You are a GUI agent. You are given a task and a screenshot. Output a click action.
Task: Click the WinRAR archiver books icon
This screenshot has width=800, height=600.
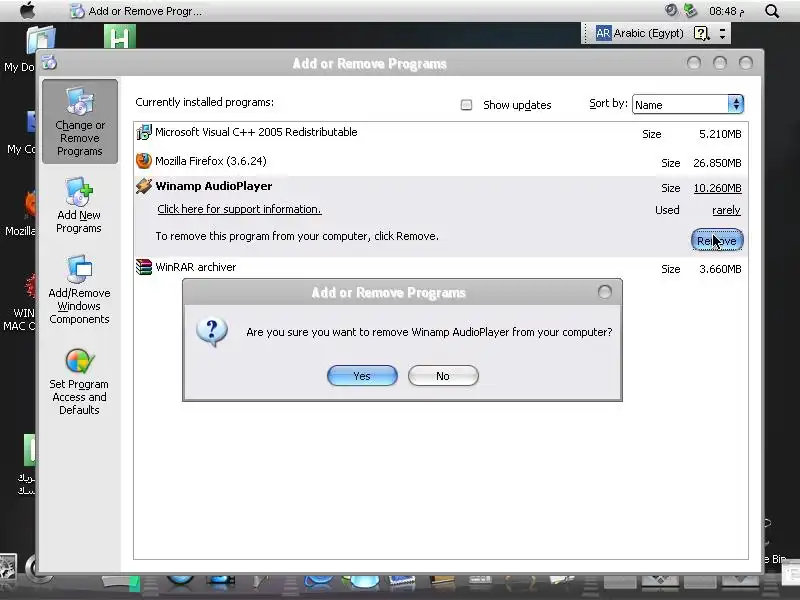tap(144, 267)
